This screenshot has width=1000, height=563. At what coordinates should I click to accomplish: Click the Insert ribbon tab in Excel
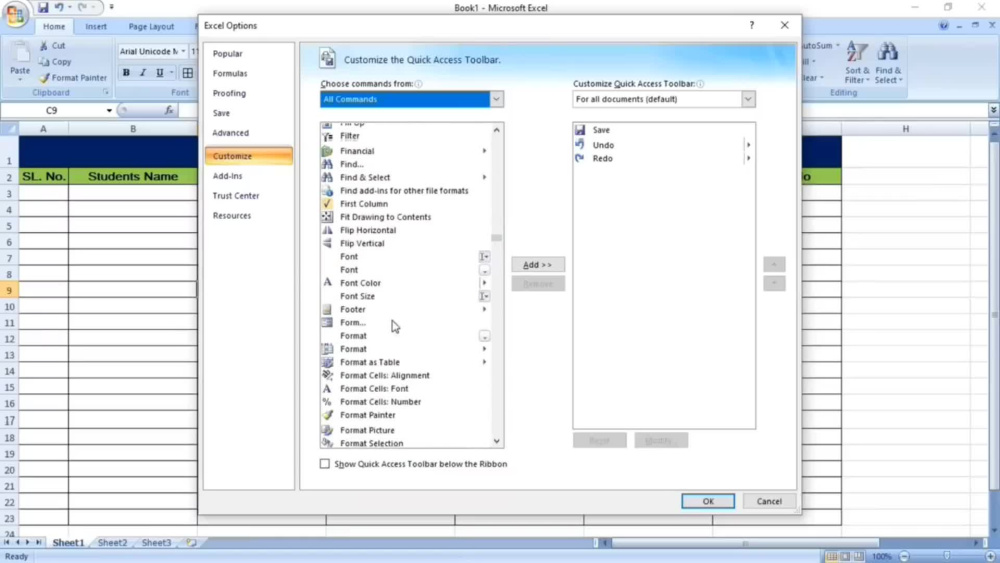[96, 27]
